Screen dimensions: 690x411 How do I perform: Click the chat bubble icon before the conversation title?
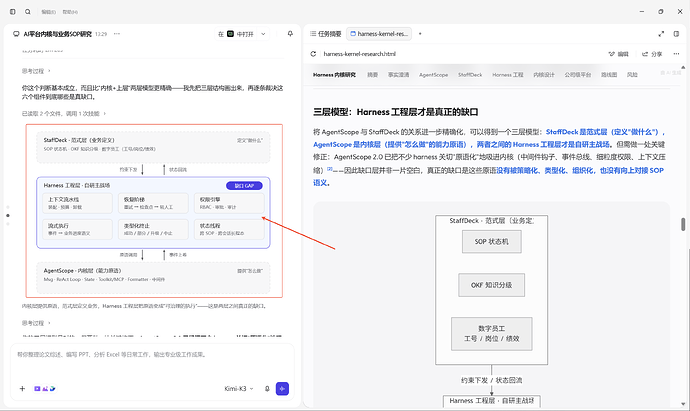pyautogui.click(x=16, y=34)
